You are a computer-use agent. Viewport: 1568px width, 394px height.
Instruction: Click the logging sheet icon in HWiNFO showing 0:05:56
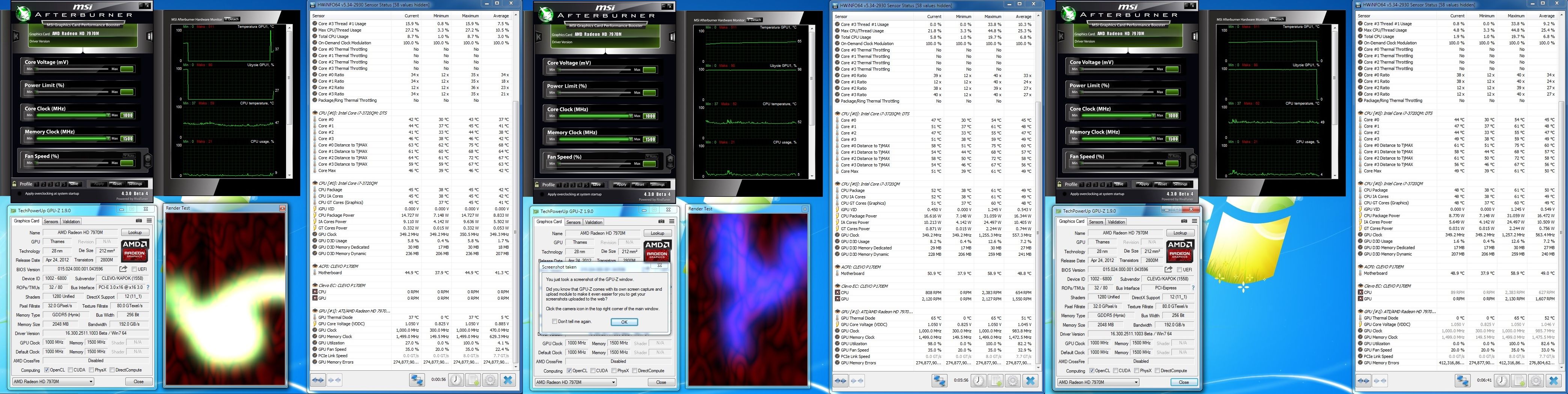pyautogui.click(x=996, y=380)
